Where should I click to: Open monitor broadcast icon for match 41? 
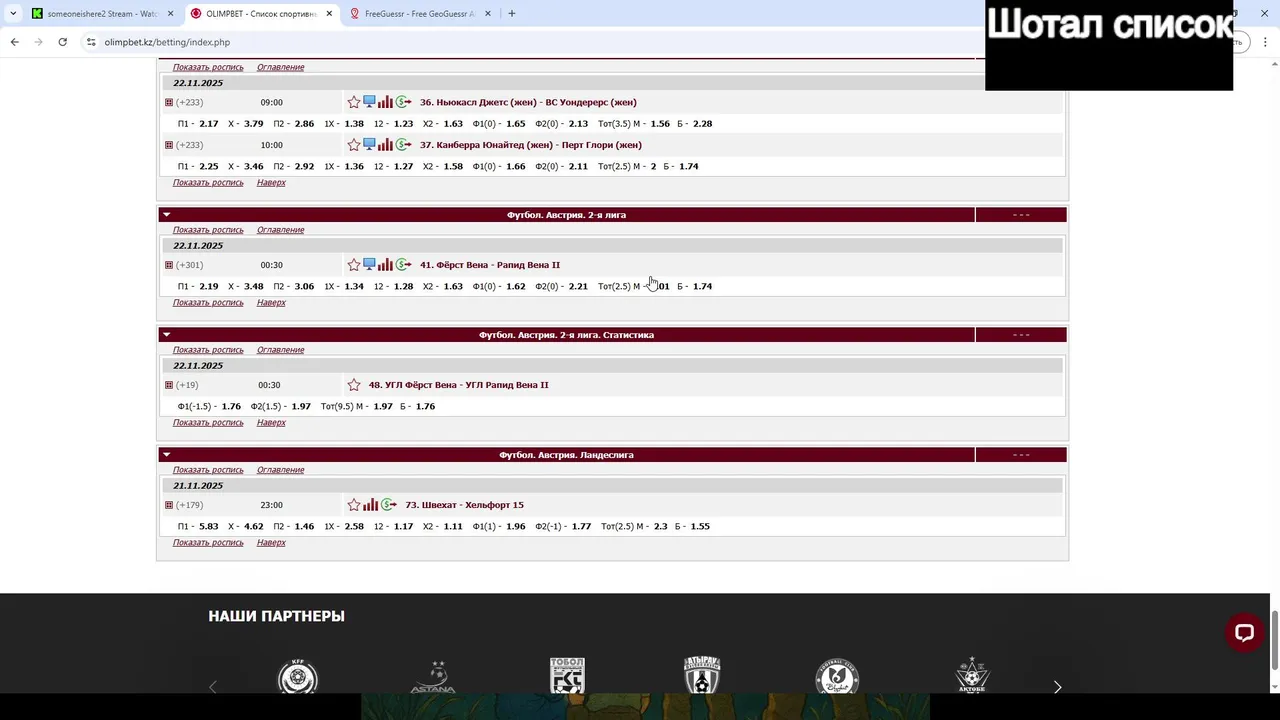click(369, 265)
